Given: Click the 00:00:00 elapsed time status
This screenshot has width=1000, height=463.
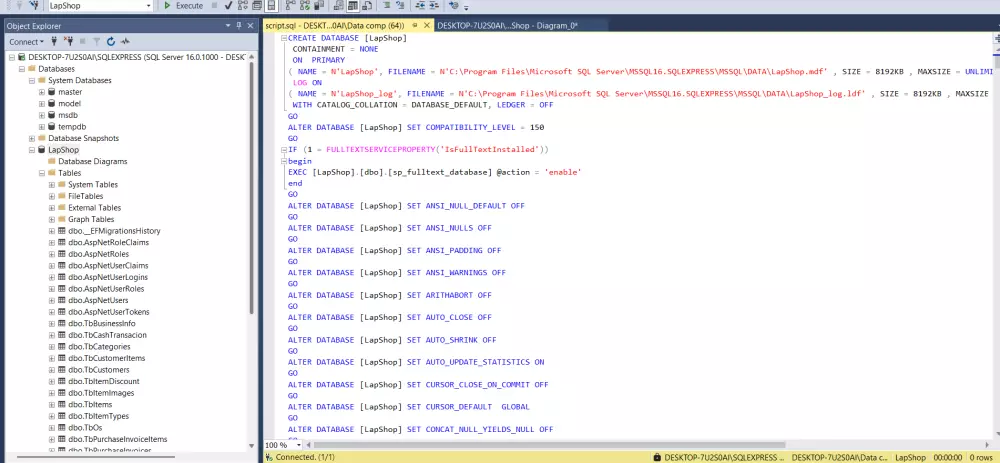Looking at the screenshot, I should point(946,457).
